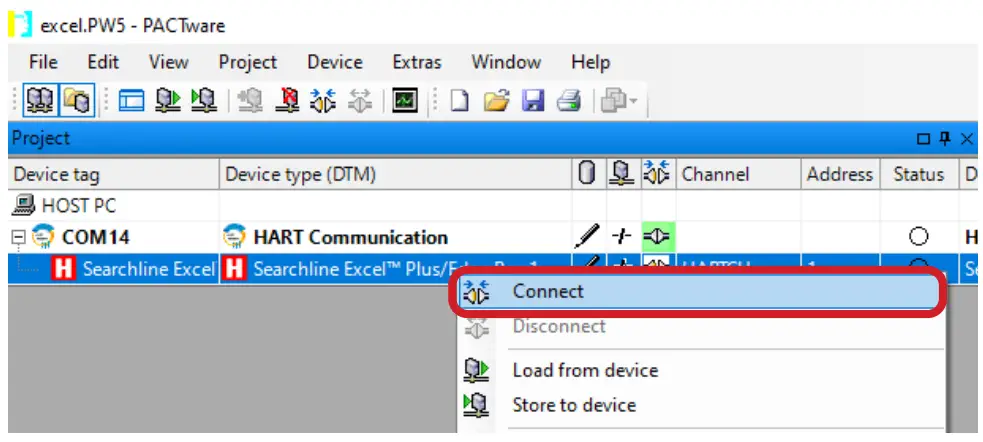Choose Connect in the context menu
This screenshot has height=442, width=983.
(x=700, y=291)
